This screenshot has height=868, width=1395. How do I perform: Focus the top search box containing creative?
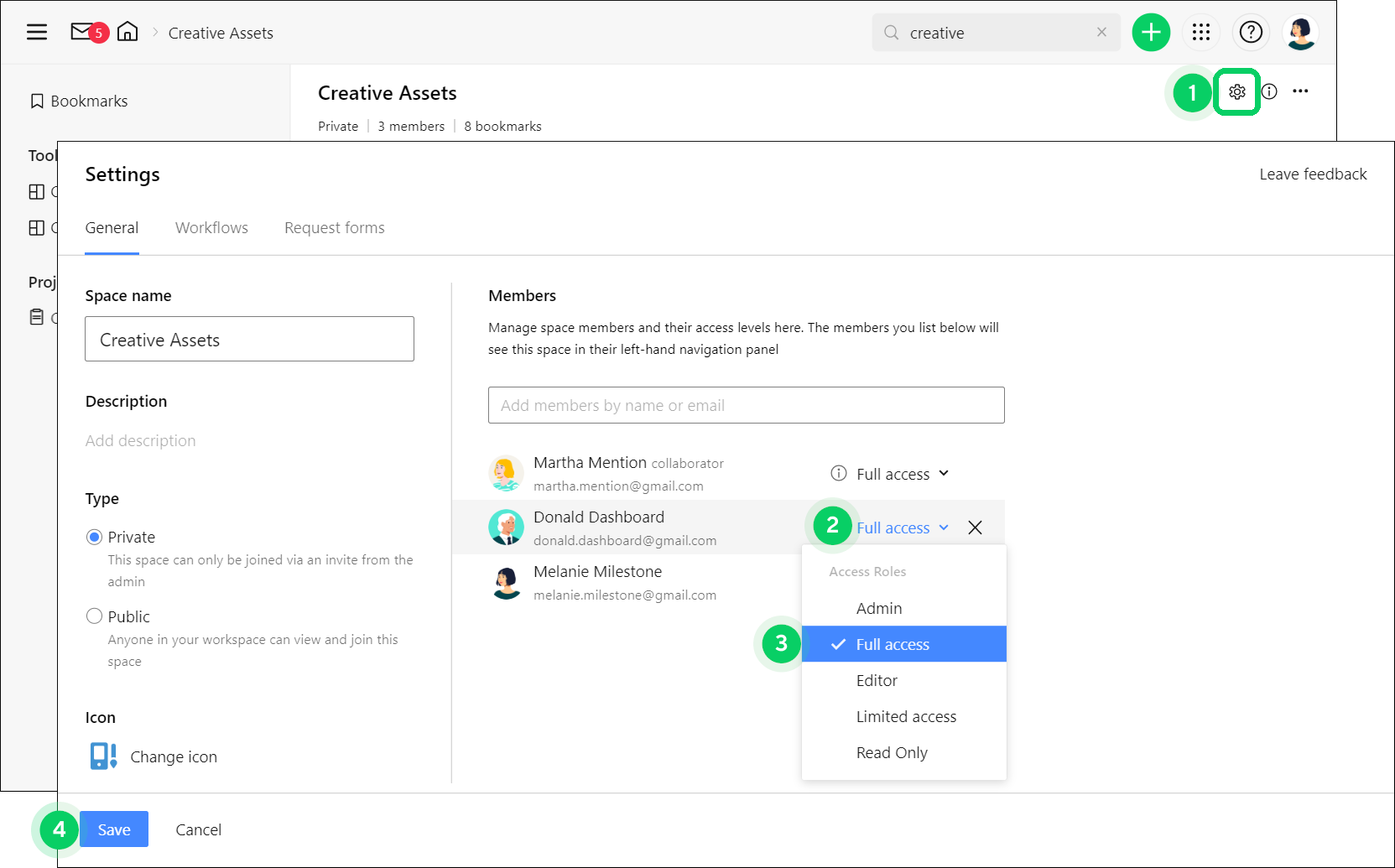[x=997, y=33]
